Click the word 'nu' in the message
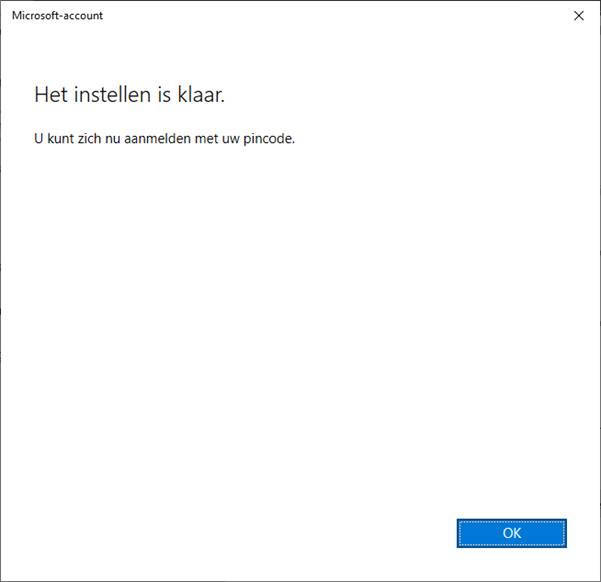This screenshot has height=582, width=601. [113, 139]
